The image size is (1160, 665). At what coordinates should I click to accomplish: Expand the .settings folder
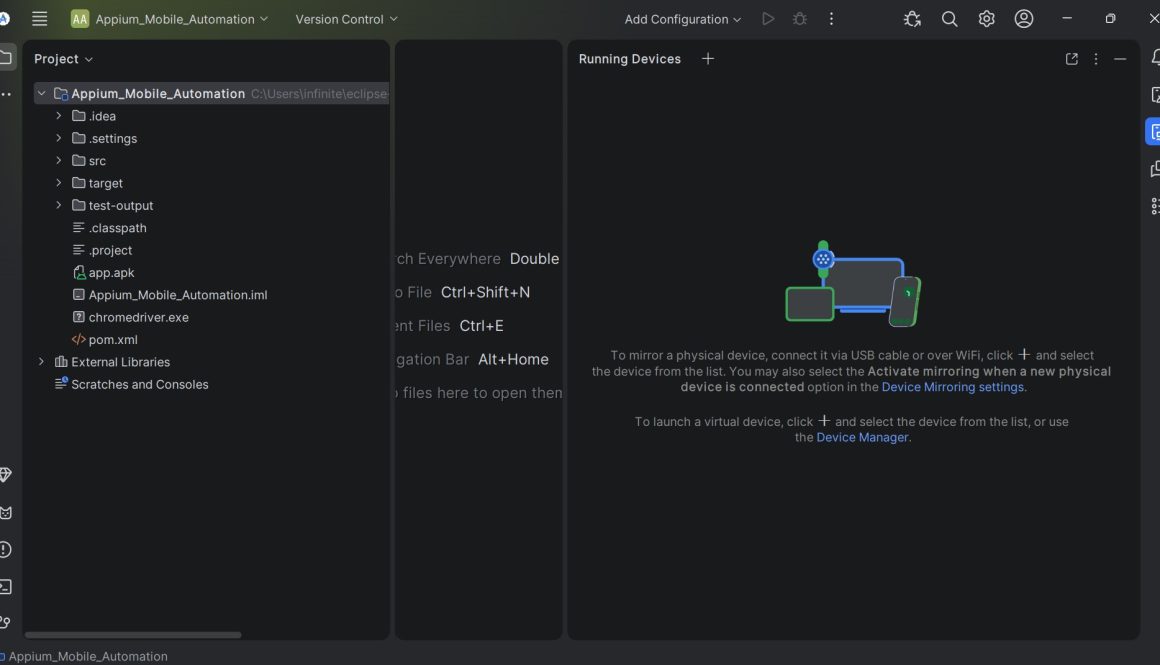[58, 138]
